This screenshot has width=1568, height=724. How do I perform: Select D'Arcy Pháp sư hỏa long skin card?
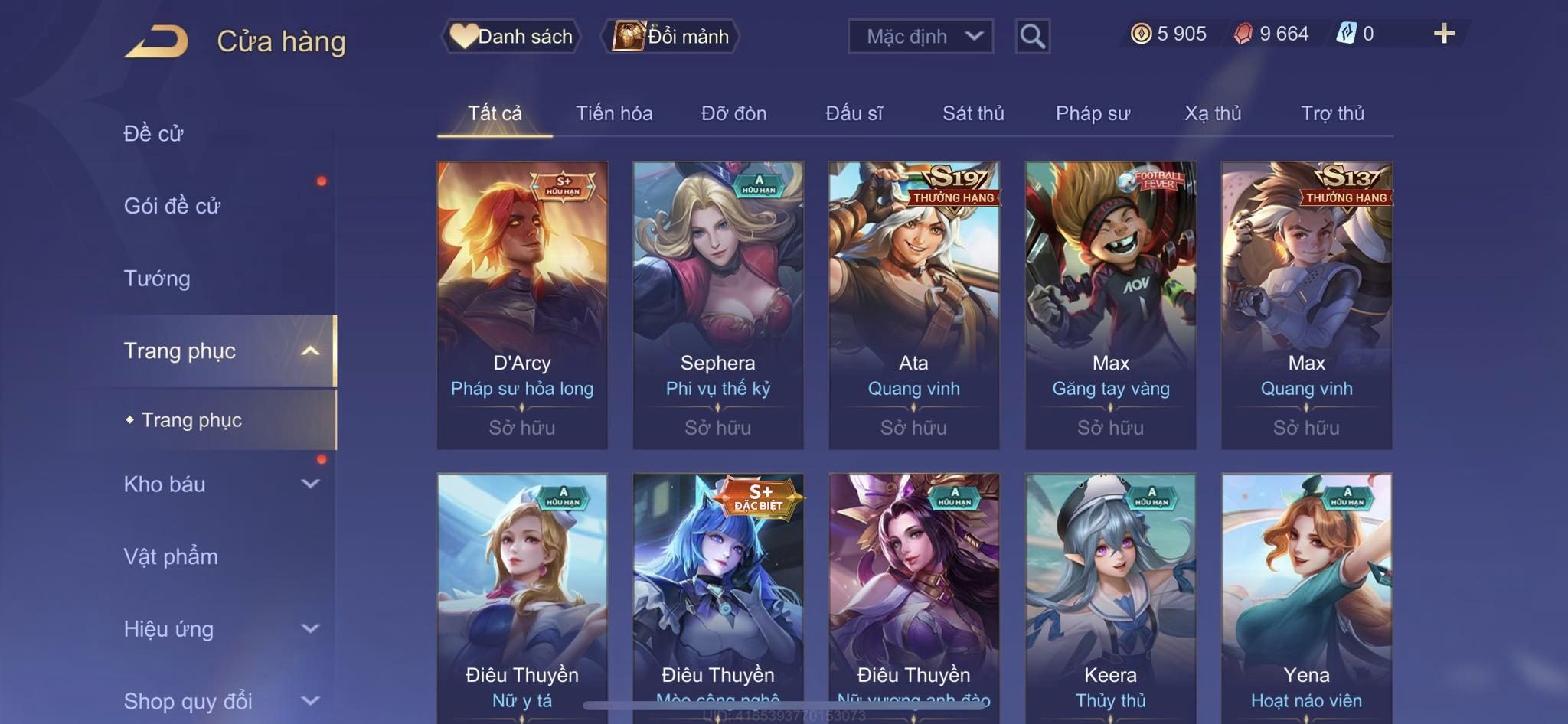pos(522,305)
